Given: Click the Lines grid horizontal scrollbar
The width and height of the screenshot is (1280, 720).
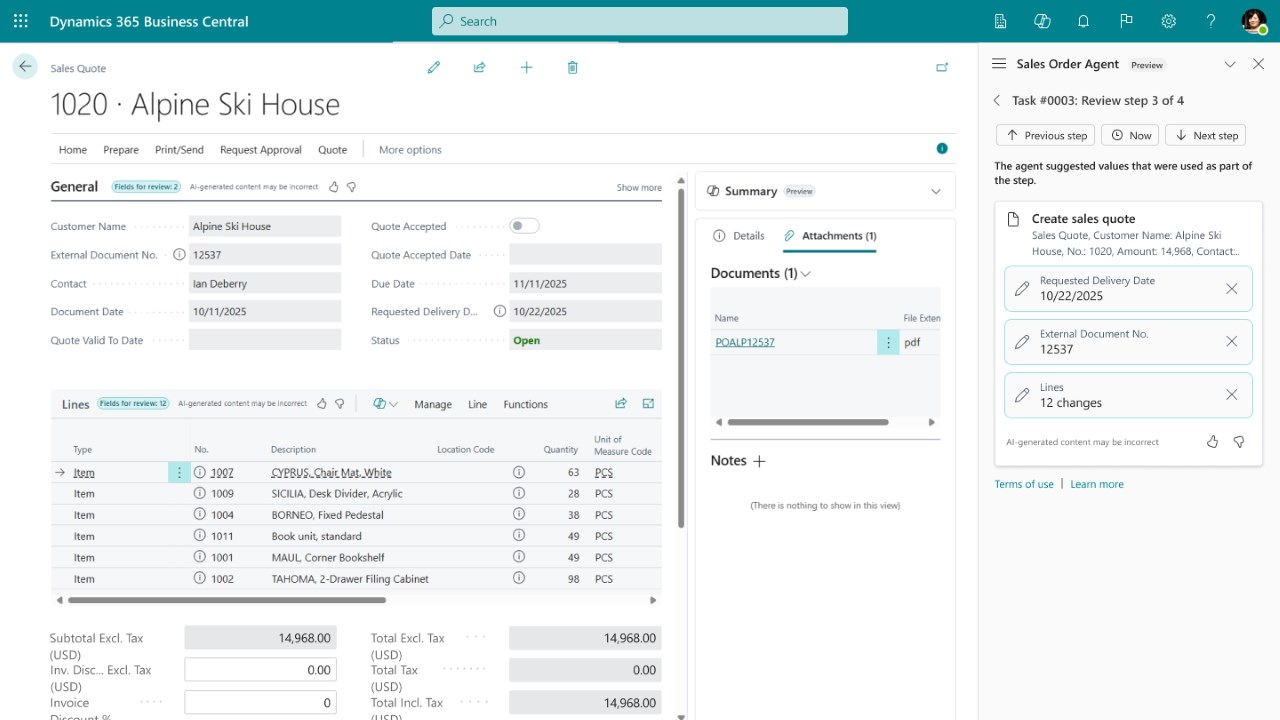Looking at the screenshot, I should tap(227, 600).
